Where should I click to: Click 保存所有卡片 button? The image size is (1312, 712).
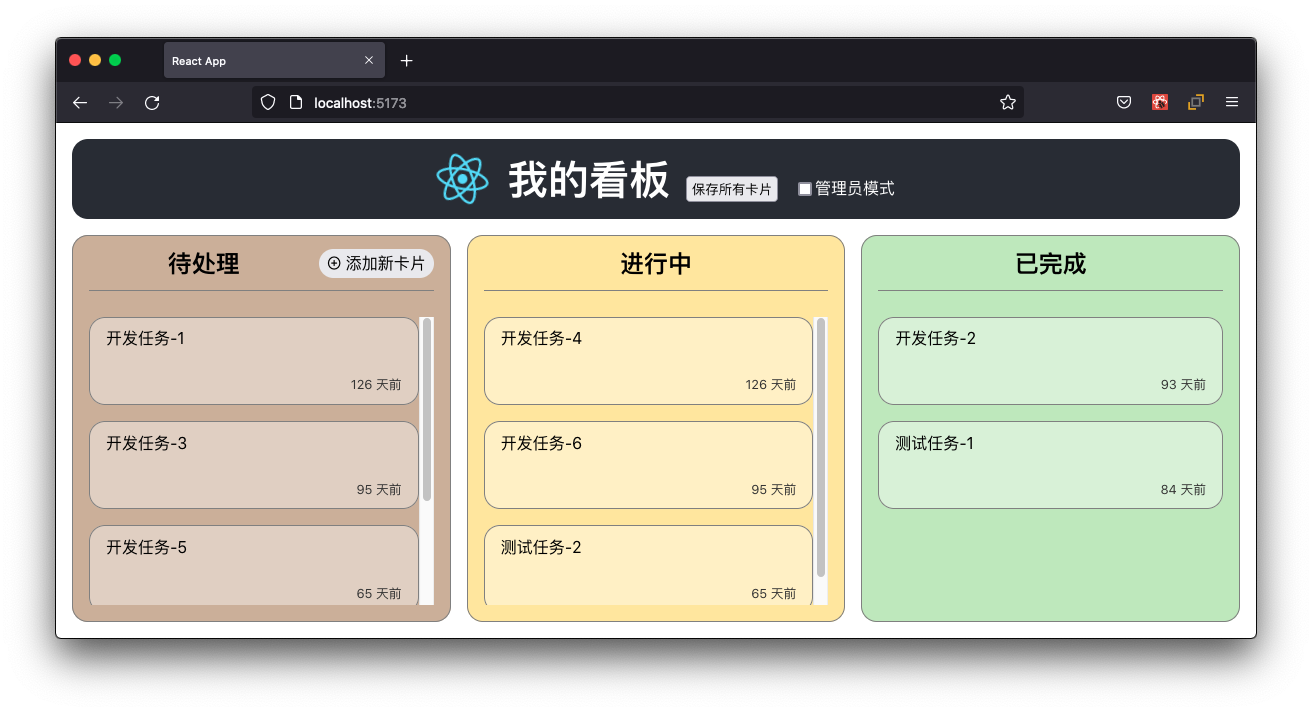click(x=732, y=189)
